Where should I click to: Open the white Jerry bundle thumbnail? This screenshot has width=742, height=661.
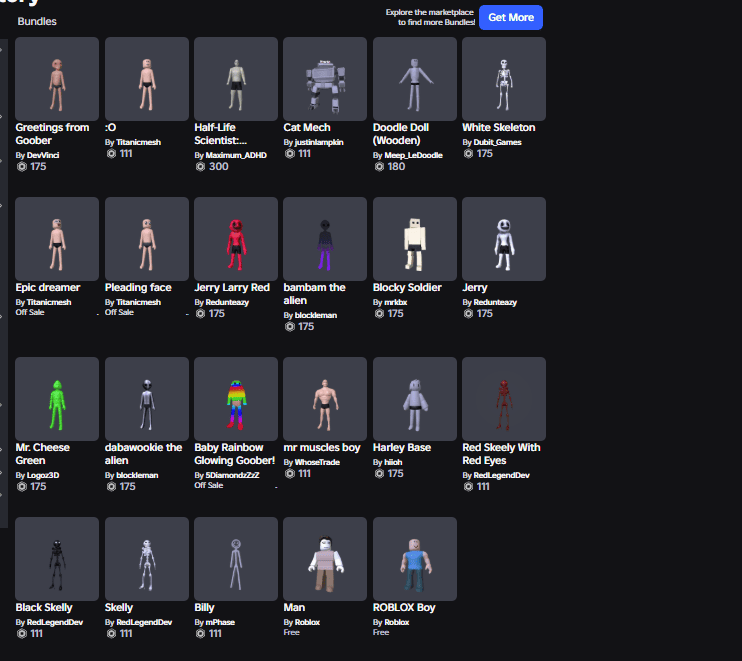click(x=504, y=239)
